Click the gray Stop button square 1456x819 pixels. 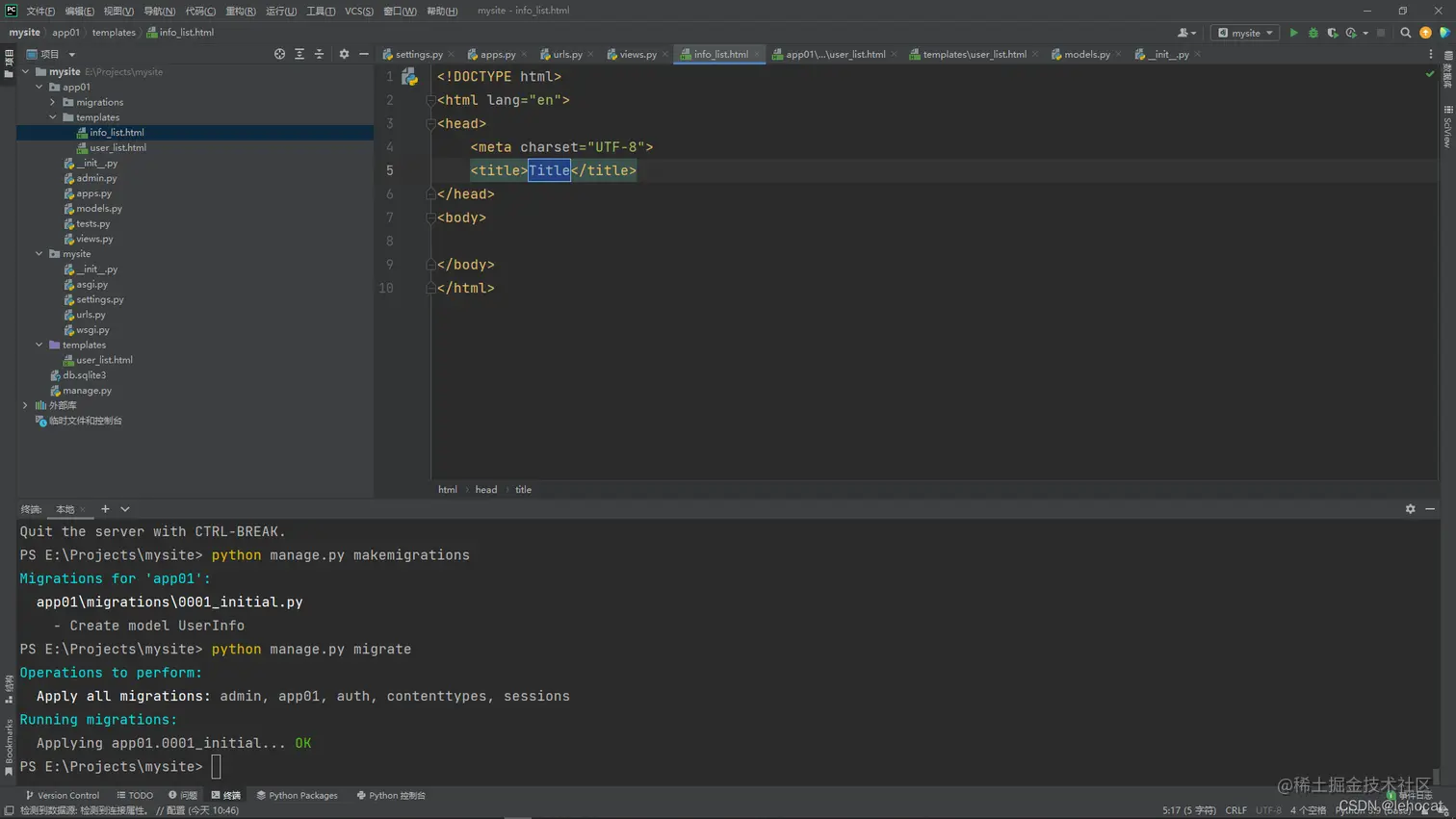1381,33
